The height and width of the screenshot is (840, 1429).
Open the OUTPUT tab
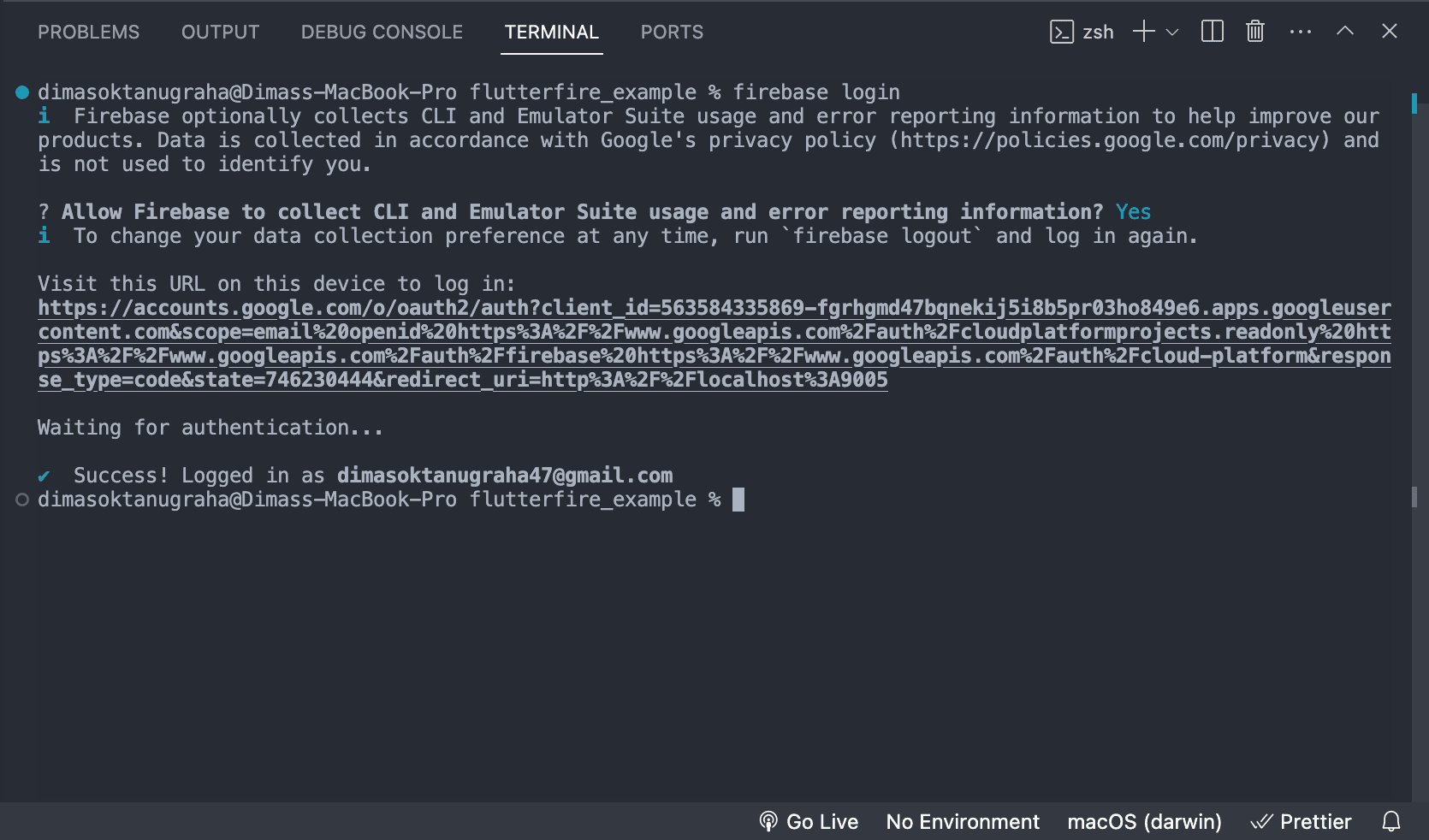click(x=220, y=33)
